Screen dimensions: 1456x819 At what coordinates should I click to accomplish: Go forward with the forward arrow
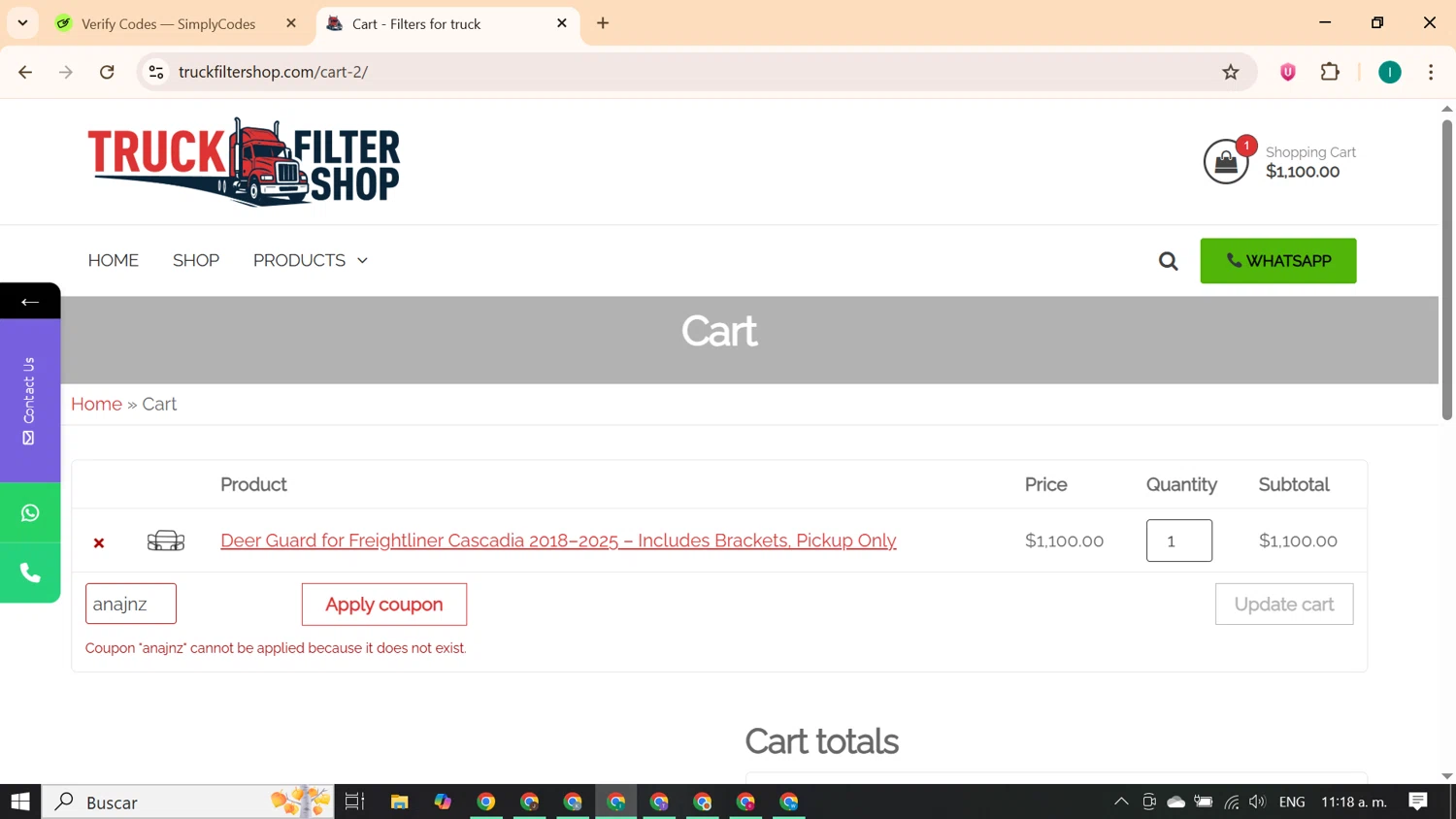(x=66, y=72)
